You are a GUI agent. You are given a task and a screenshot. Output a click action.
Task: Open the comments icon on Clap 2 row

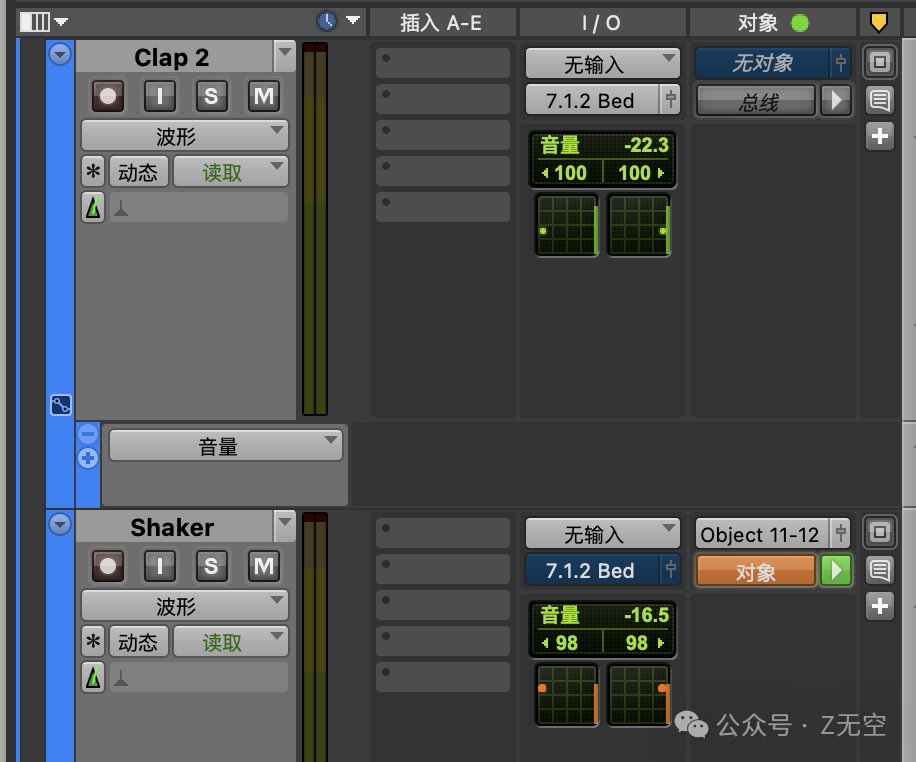879,100
